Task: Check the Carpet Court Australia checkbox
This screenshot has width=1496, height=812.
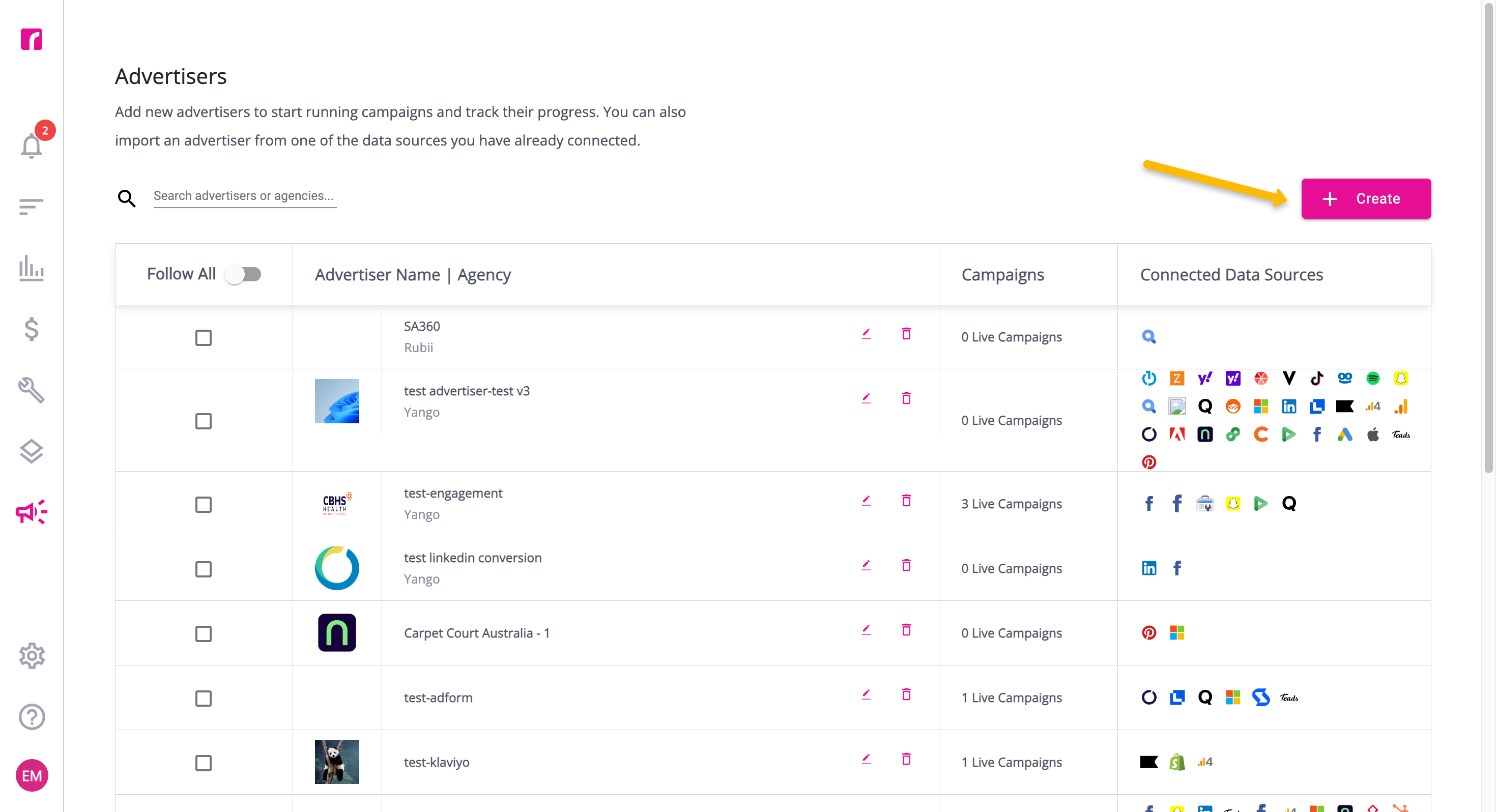Action: pos(203,634)
